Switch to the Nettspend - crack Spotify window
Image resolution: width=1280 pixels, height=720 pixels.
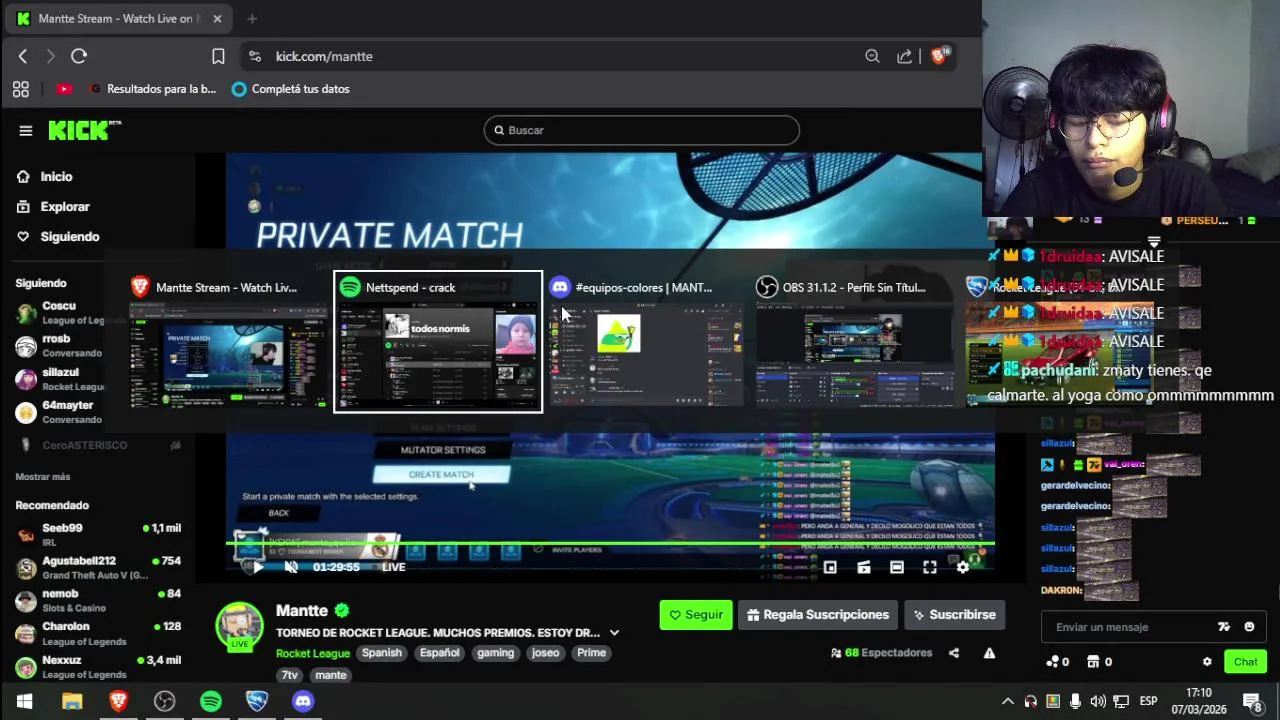tap(438, 342)
